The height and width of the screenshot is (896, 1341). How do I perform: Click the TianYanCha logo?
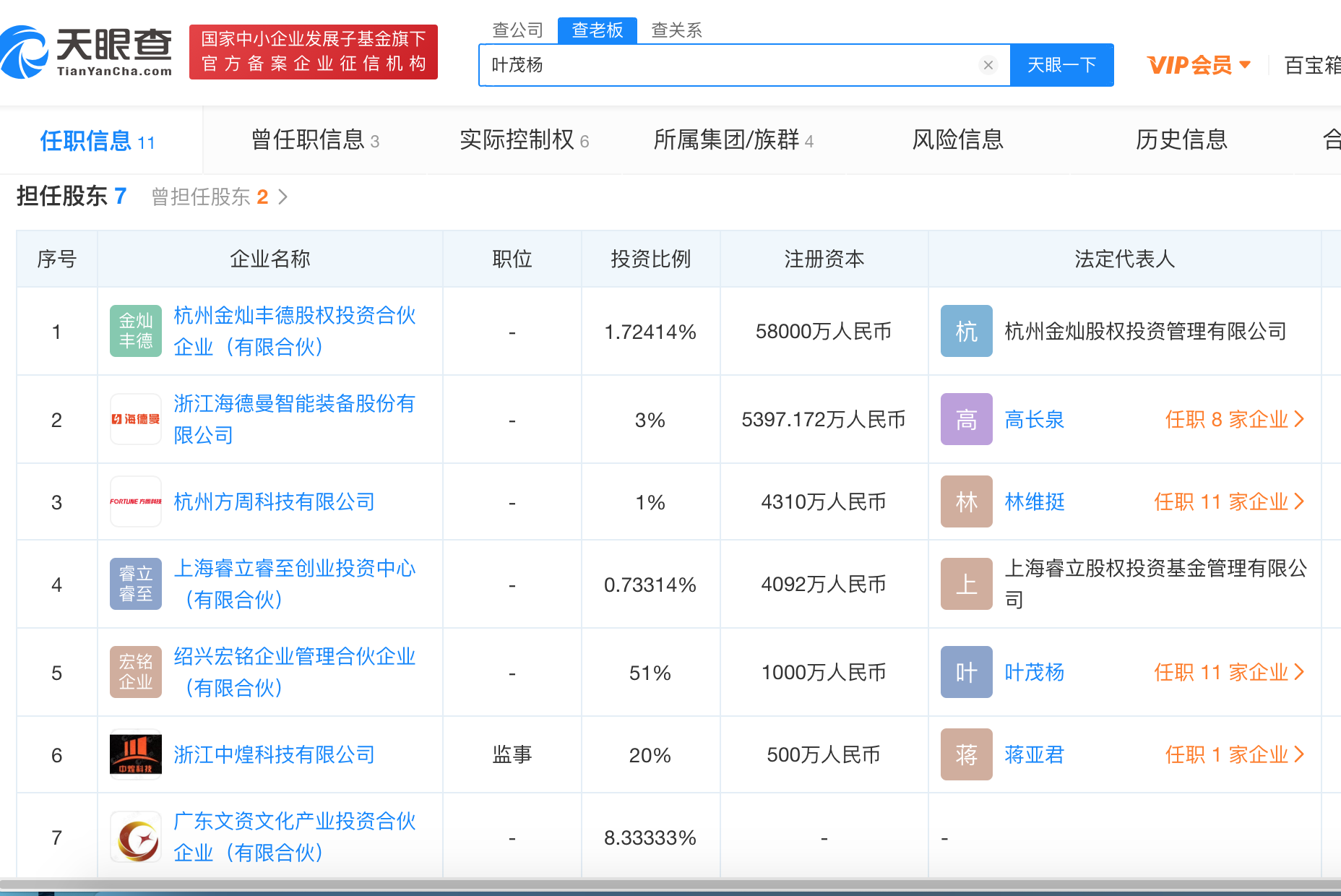click(x=87, y=52)
